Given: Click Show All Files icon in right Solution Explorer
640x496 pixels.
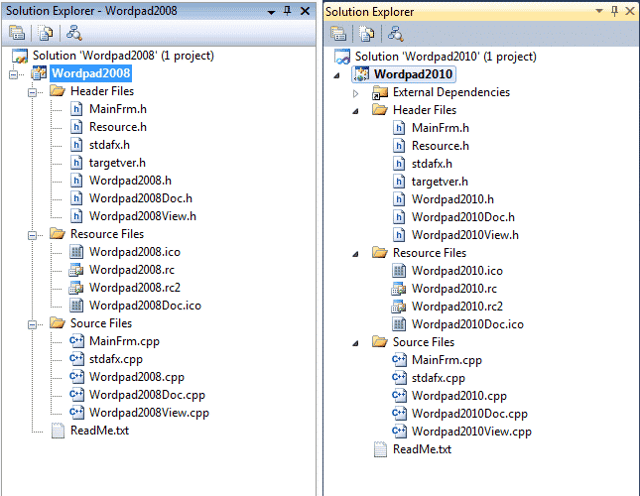Looking at the screenshot, I should click(367, 34).
